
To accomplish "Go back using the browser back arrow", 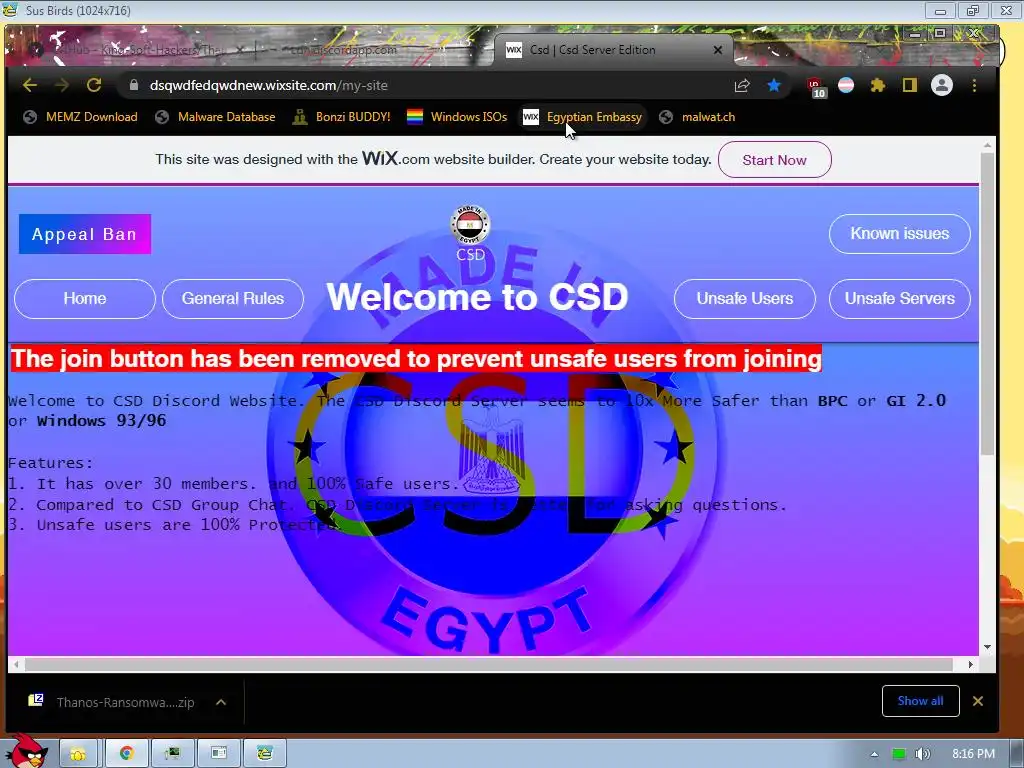I will point(29,85).
